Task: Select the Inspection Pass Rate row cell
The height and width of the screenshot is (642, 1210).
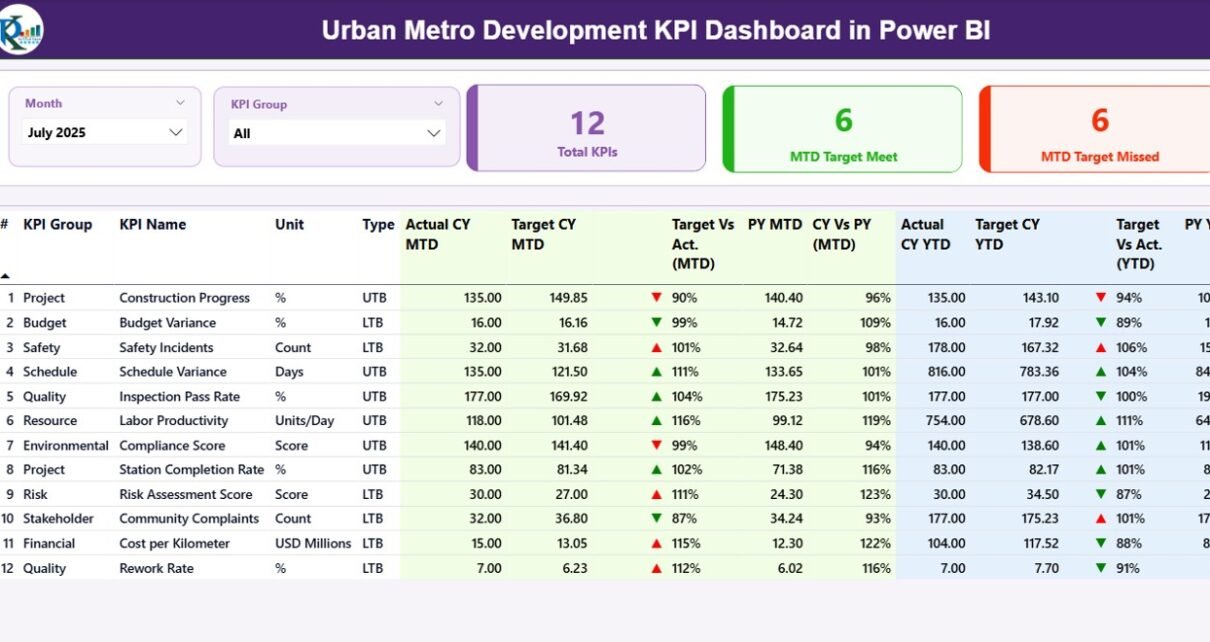Action: (x=179, y=397)
